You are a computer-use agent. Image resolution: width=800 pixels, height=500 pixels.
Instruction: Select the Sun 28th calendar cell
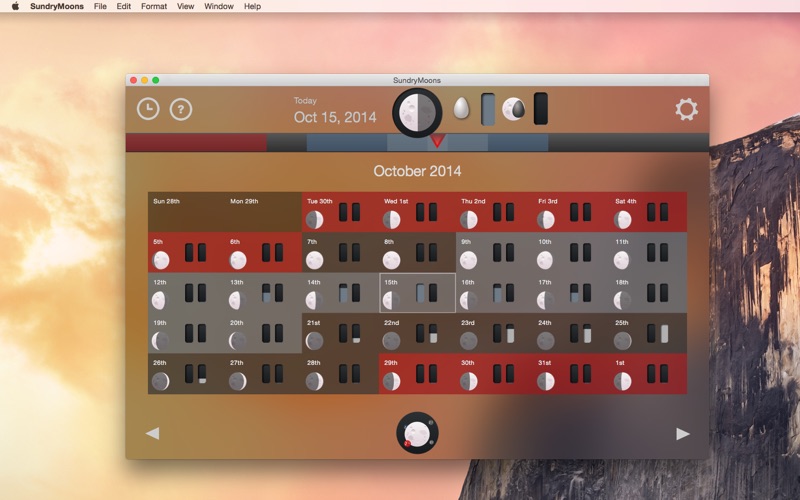pyautogui.click(x=186, y=212)
